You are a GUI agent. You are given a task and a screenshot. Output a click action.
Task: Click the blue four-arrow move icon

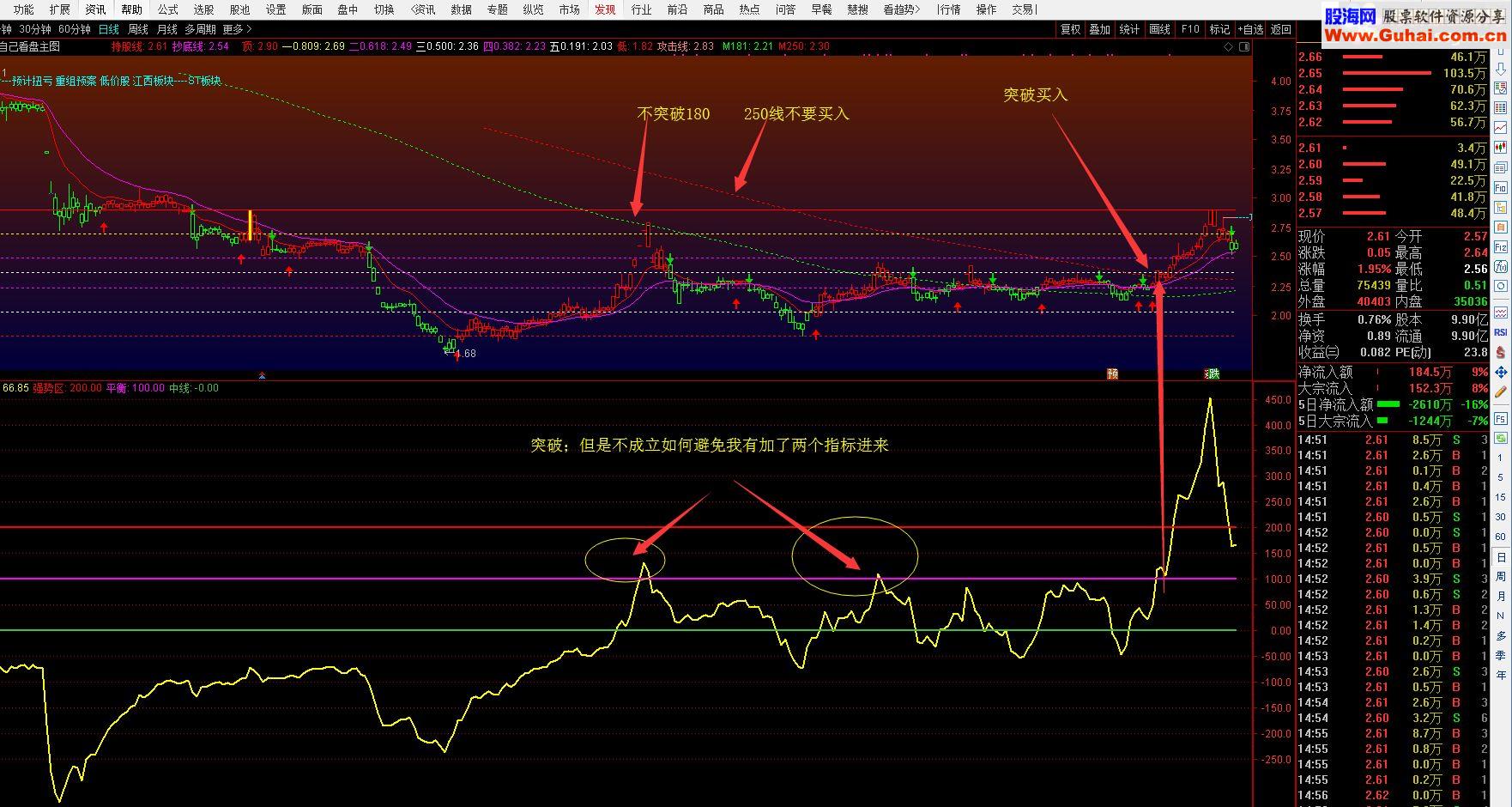(x=1501, y=372)
